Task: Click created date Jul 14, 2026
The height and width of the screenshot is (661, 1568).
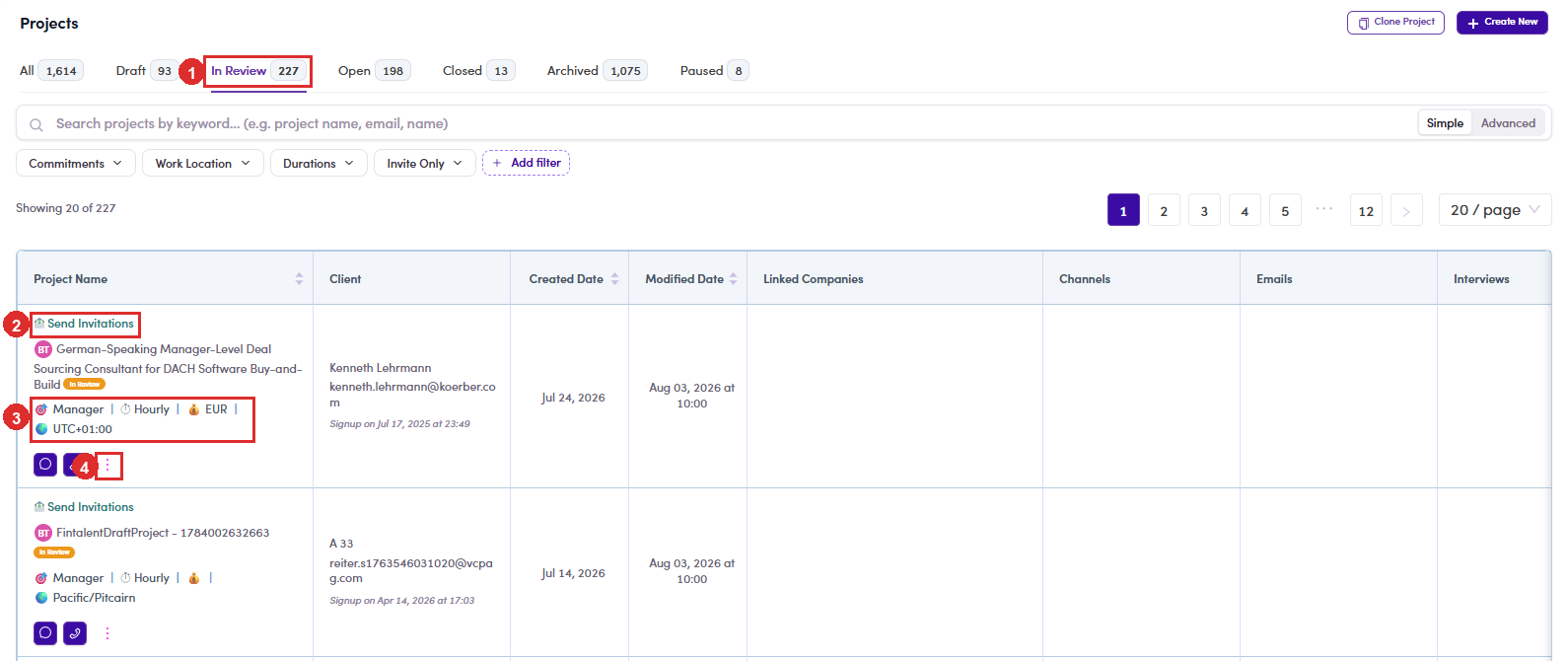Action: (x=573, y=573)
